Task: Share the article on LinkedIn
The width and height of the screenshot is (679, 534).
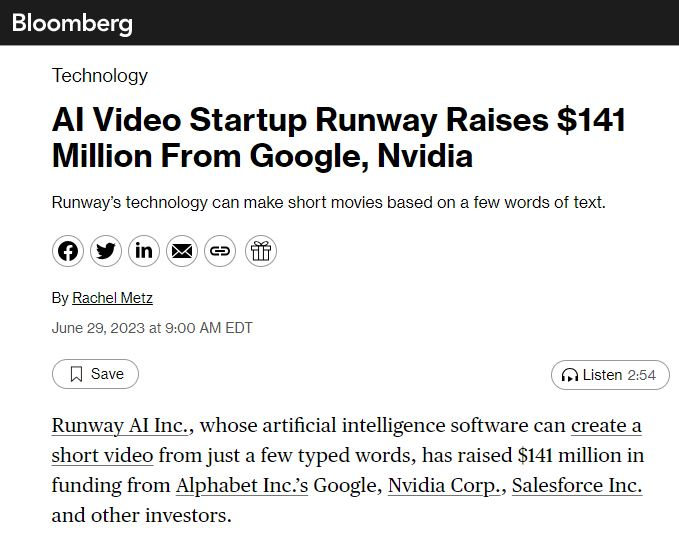Action: click(144, 251)
